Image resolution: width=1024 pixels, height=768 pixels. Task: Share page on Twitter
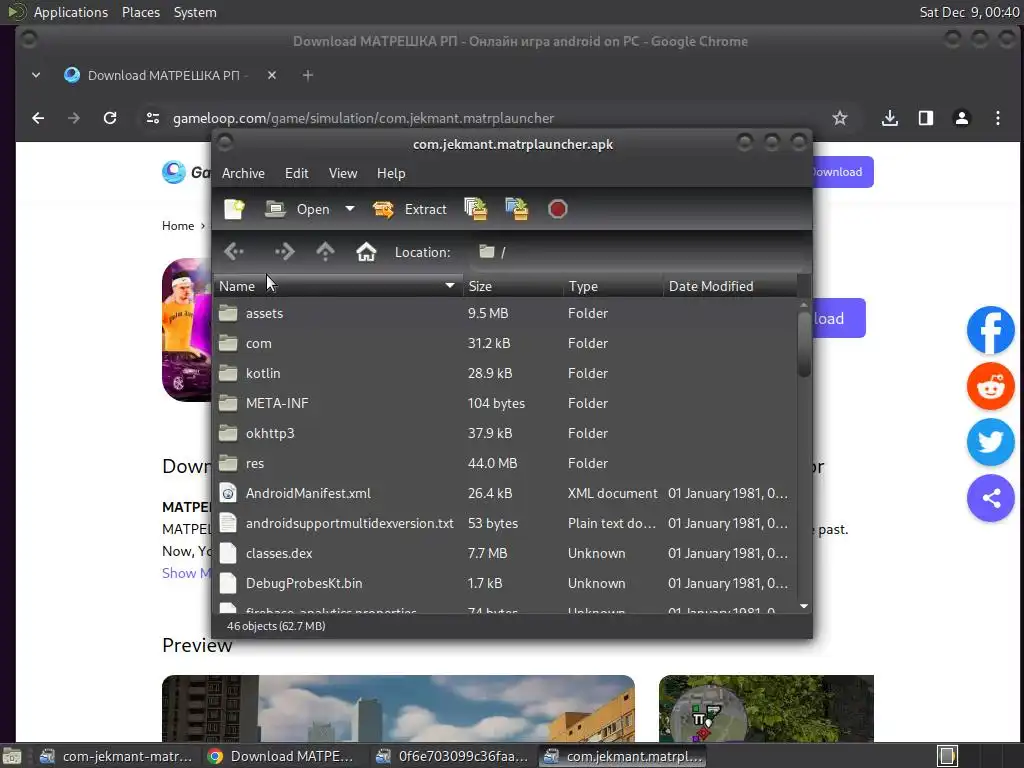(x=990, y=442)
